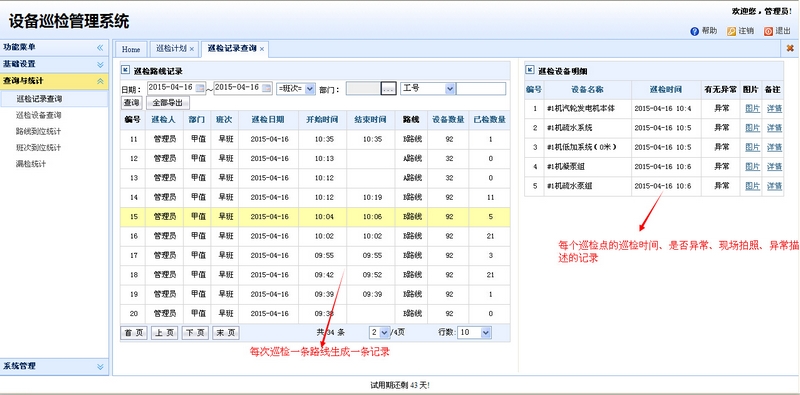Open 图片 link for #1机低加系统
This screenshot has width=800, height=395.
753,147
